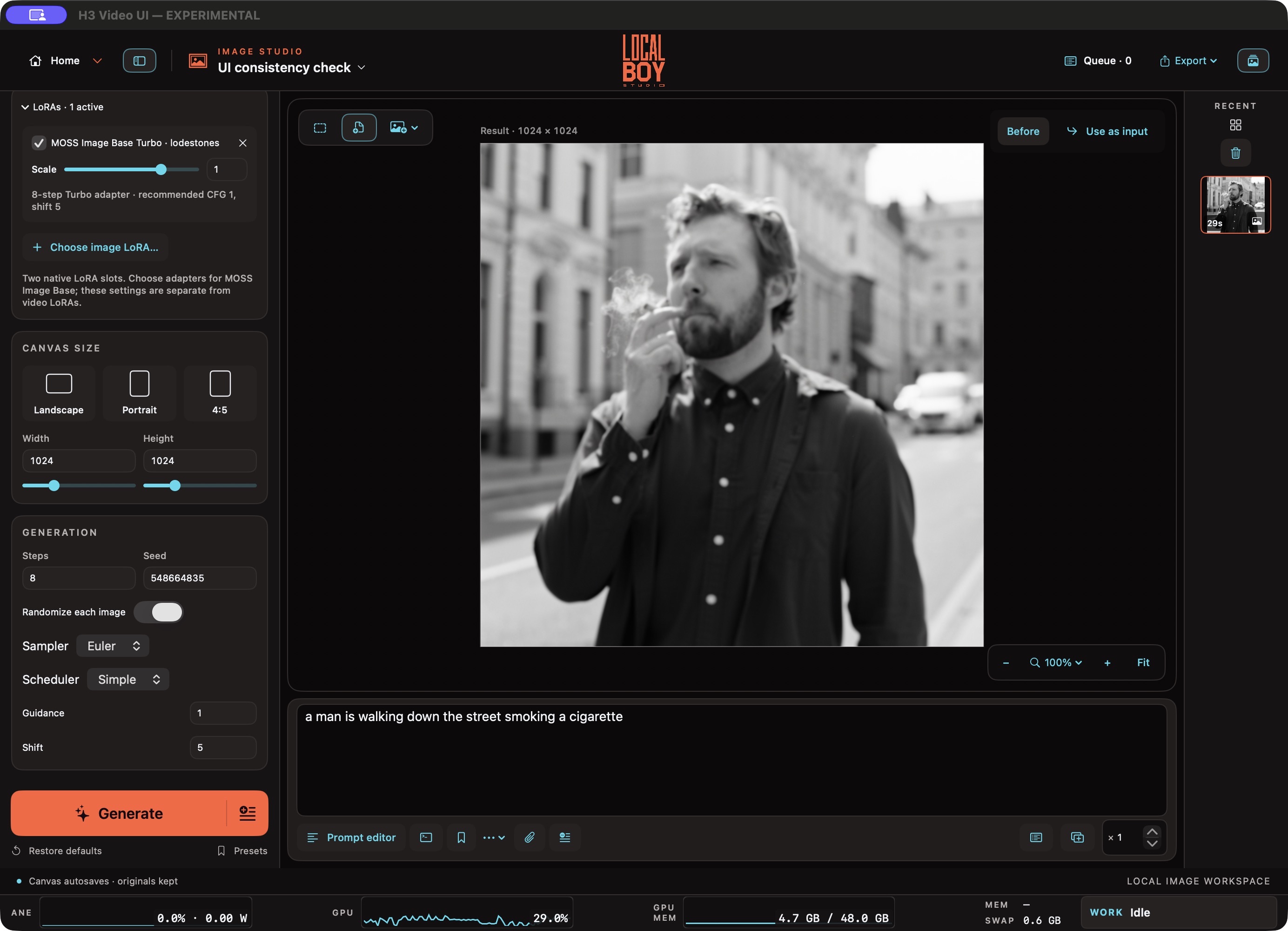Screen dimensions: 1288x931
Task: Open the Queue · 0 panel
Action: [x=1098, y=61]
